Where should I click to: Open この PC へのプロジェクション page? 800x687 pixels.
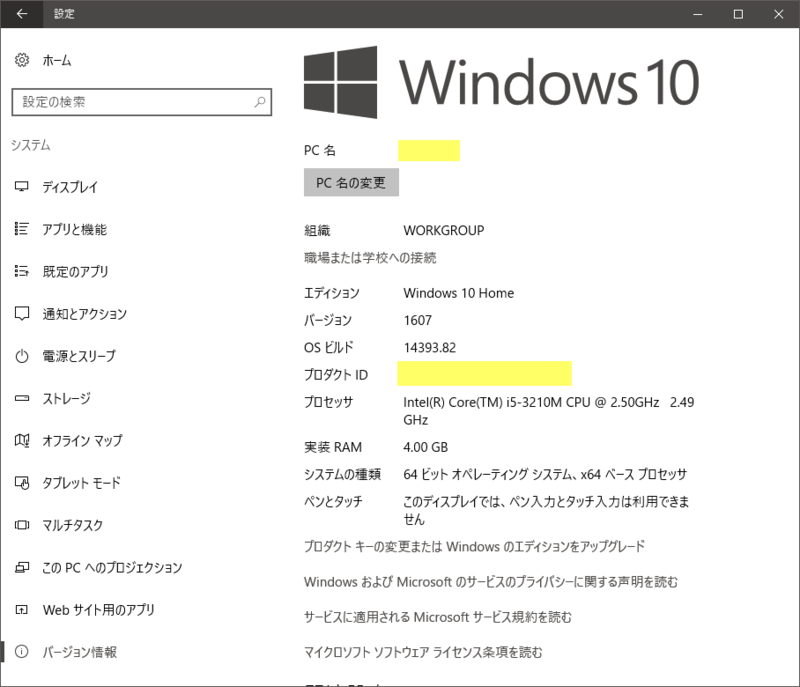point(112,567)
